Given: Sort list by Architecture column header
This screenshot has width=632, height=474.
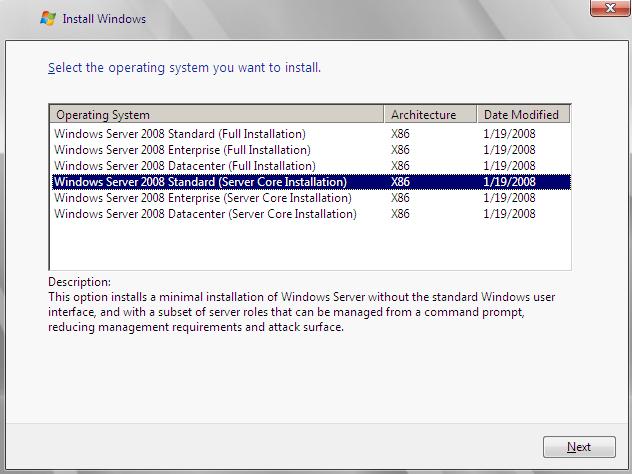Looking at the screenshot, I should click(429, 114).
